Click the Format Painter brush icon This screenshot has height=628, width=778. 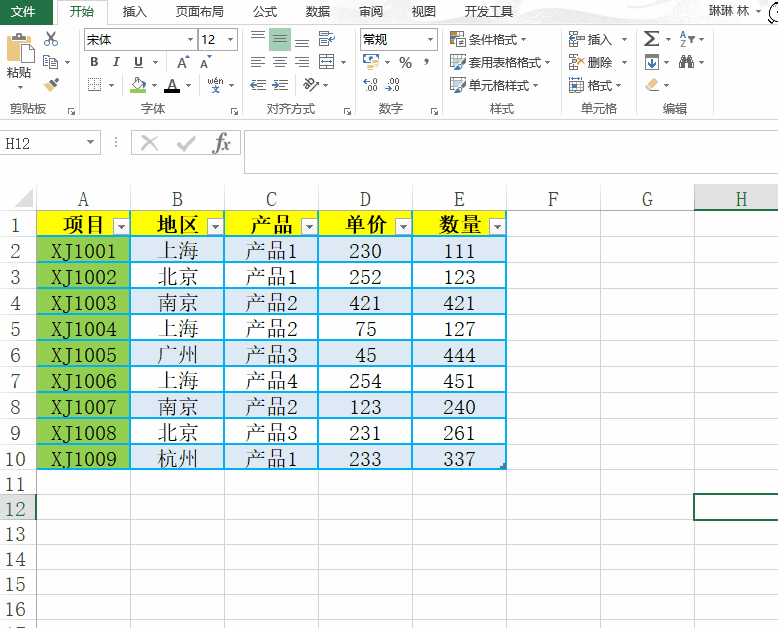(51, 85)
